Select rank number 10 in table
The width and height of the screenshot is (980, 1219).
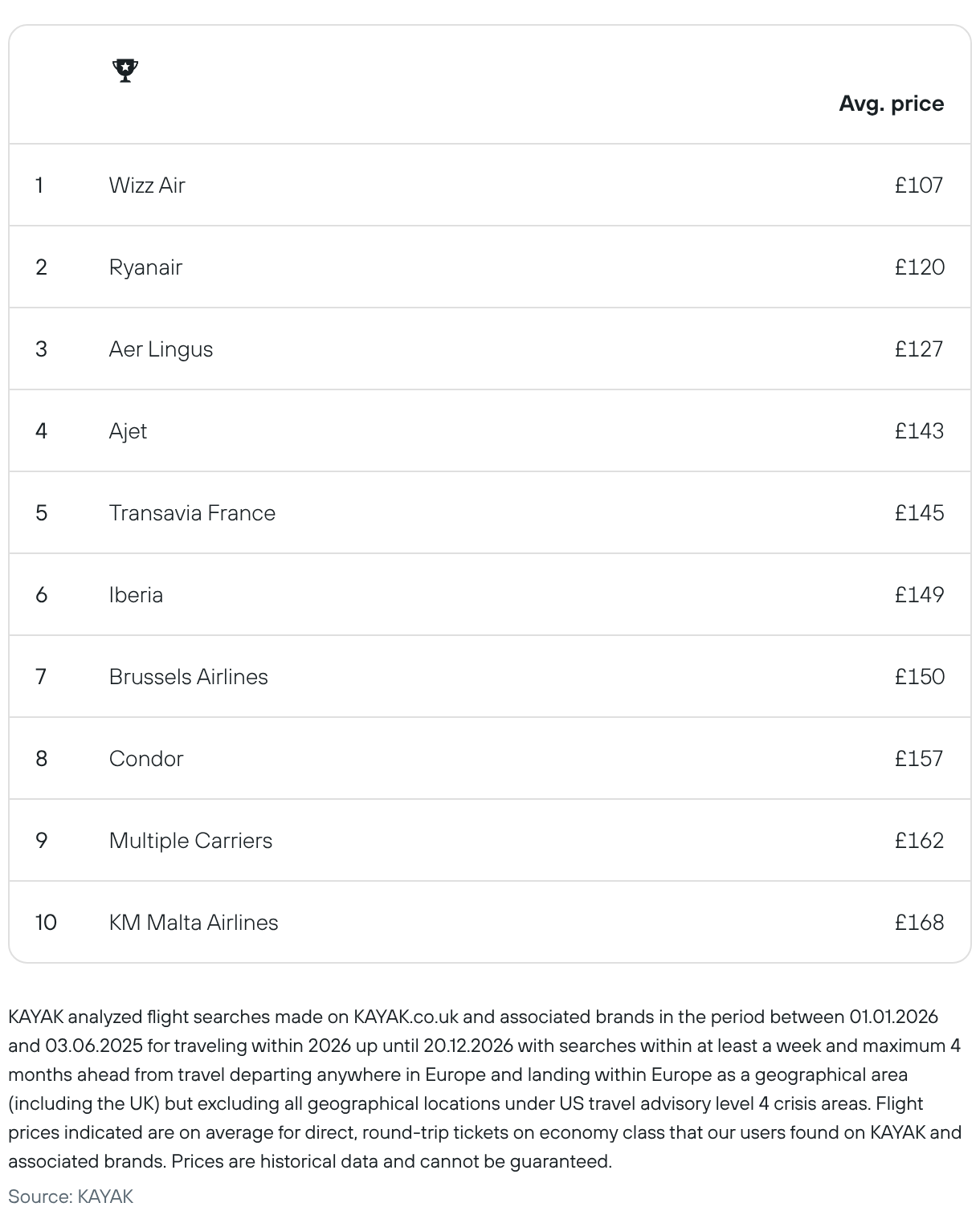(46, 923)
